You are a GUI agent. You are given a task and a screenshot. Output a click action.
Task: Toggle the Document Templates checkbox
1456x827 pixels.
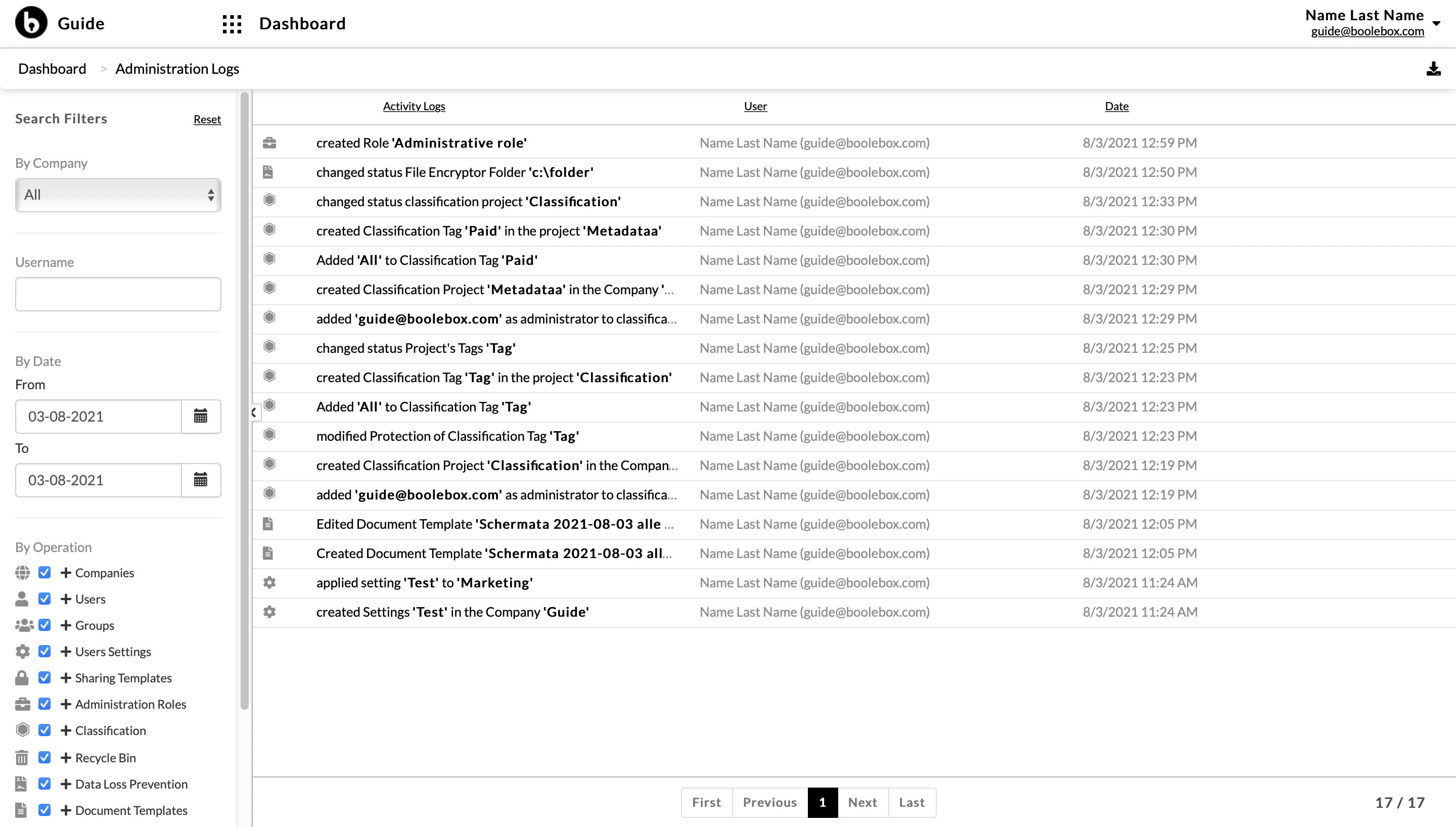click(44, 810)
